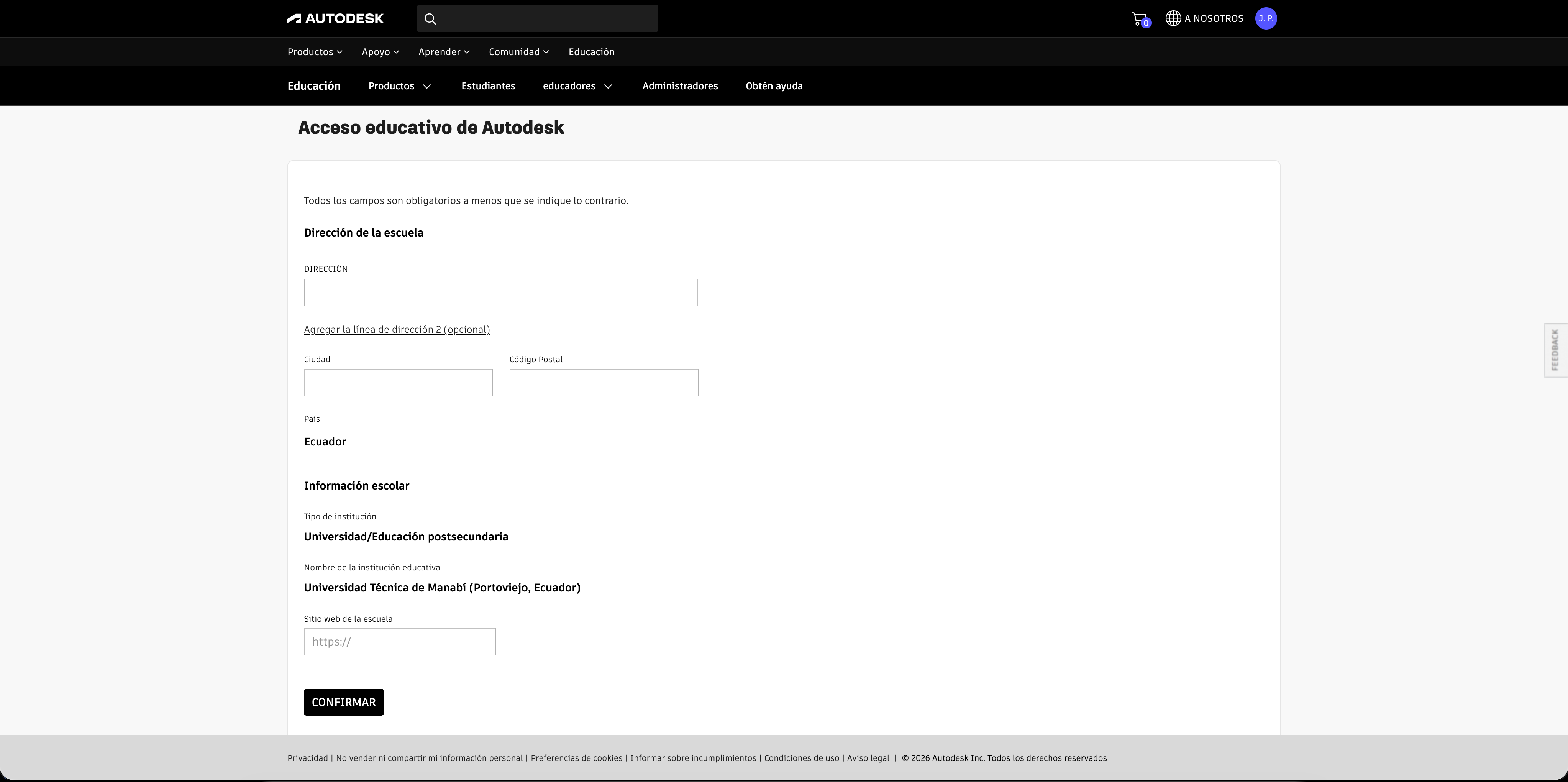
Task: Click the Dirección de la escuela heading
Action: 363,233
